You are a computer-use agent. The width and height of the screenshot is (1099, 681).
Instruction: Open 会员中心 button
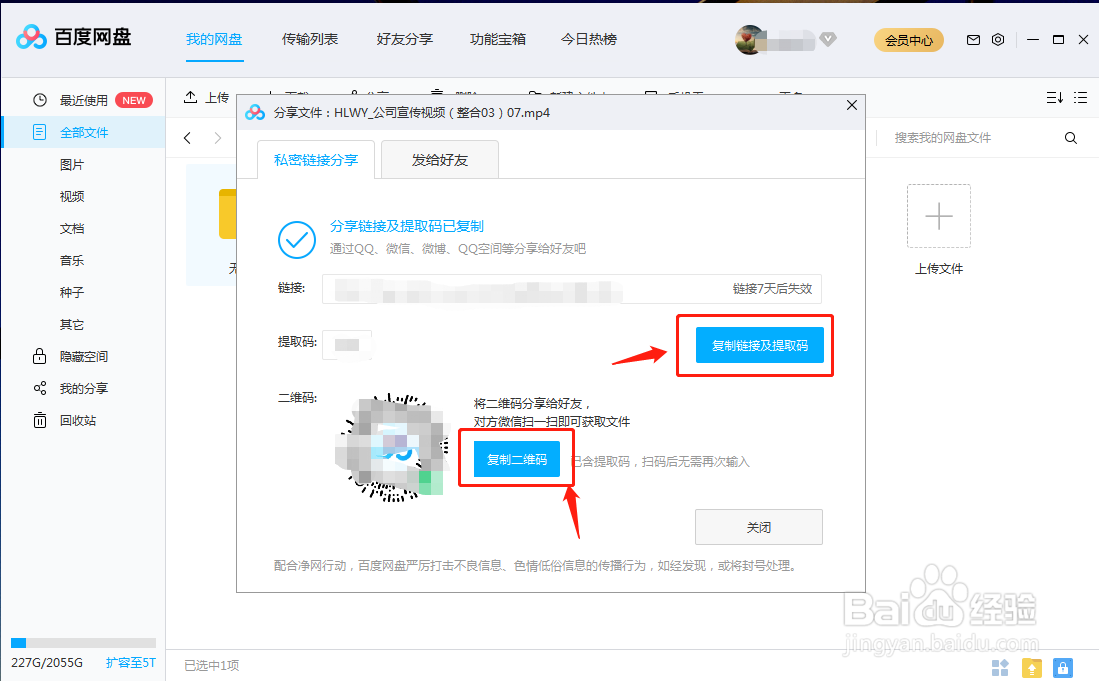(x=908, y=40)
